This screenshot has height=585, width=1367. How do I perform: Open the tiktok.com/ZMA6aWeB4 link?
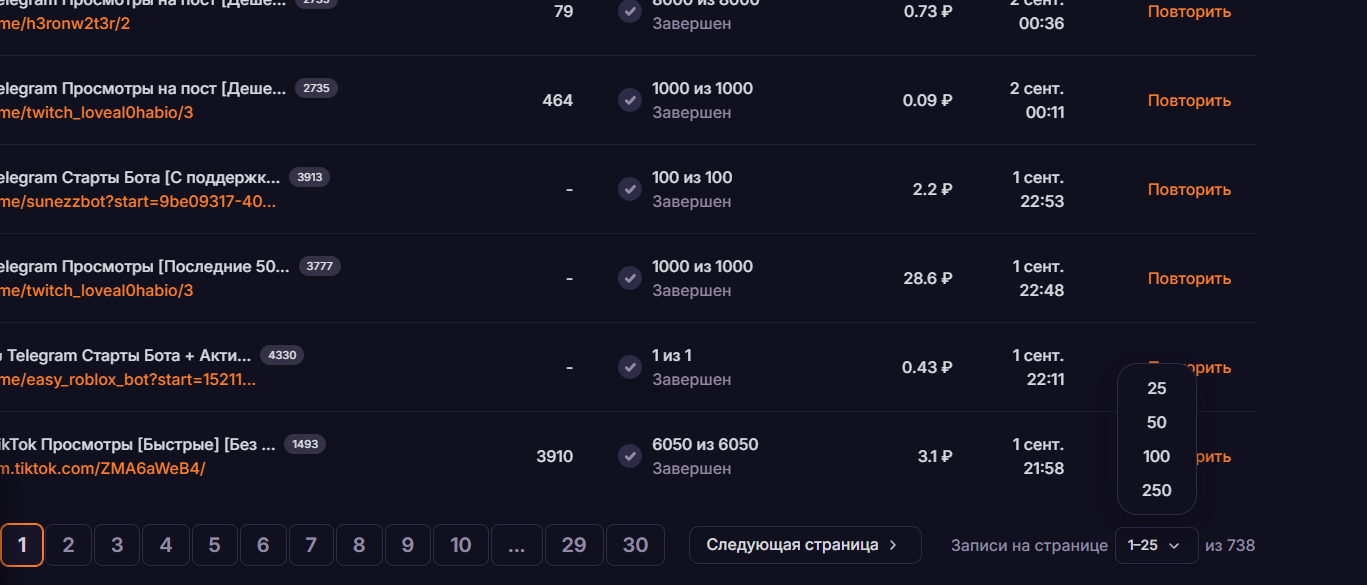tap(103, 468)
